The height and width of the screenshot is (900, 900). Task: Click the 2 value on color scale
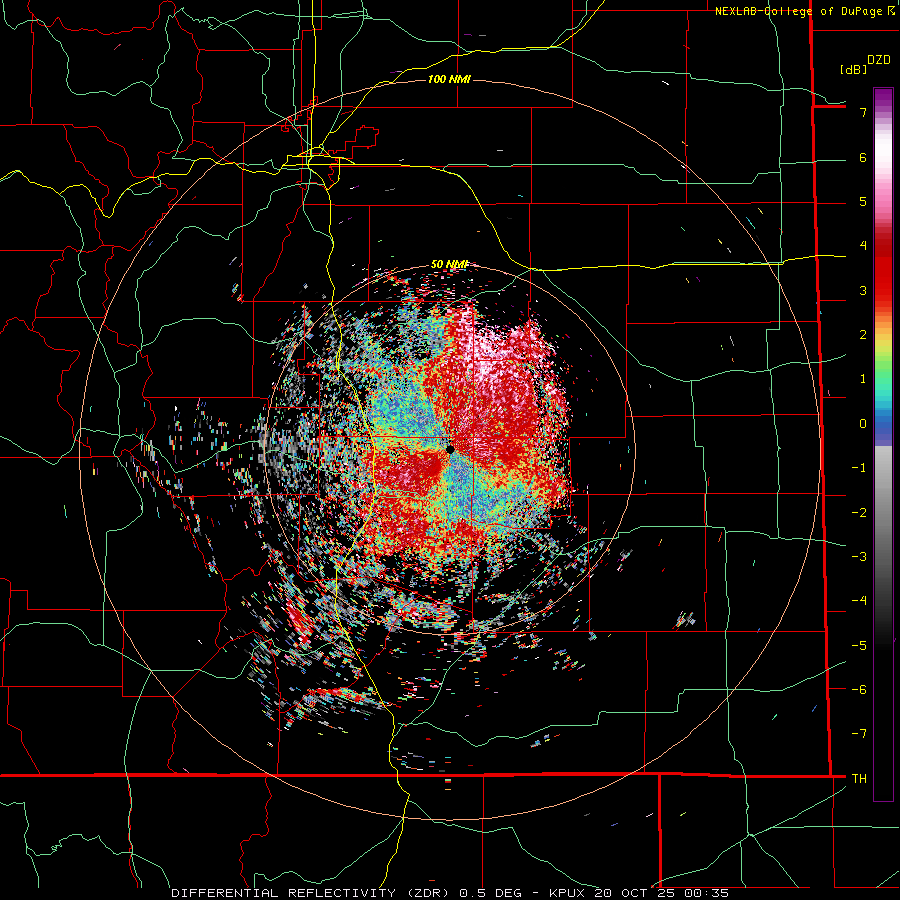coord(863,335)
